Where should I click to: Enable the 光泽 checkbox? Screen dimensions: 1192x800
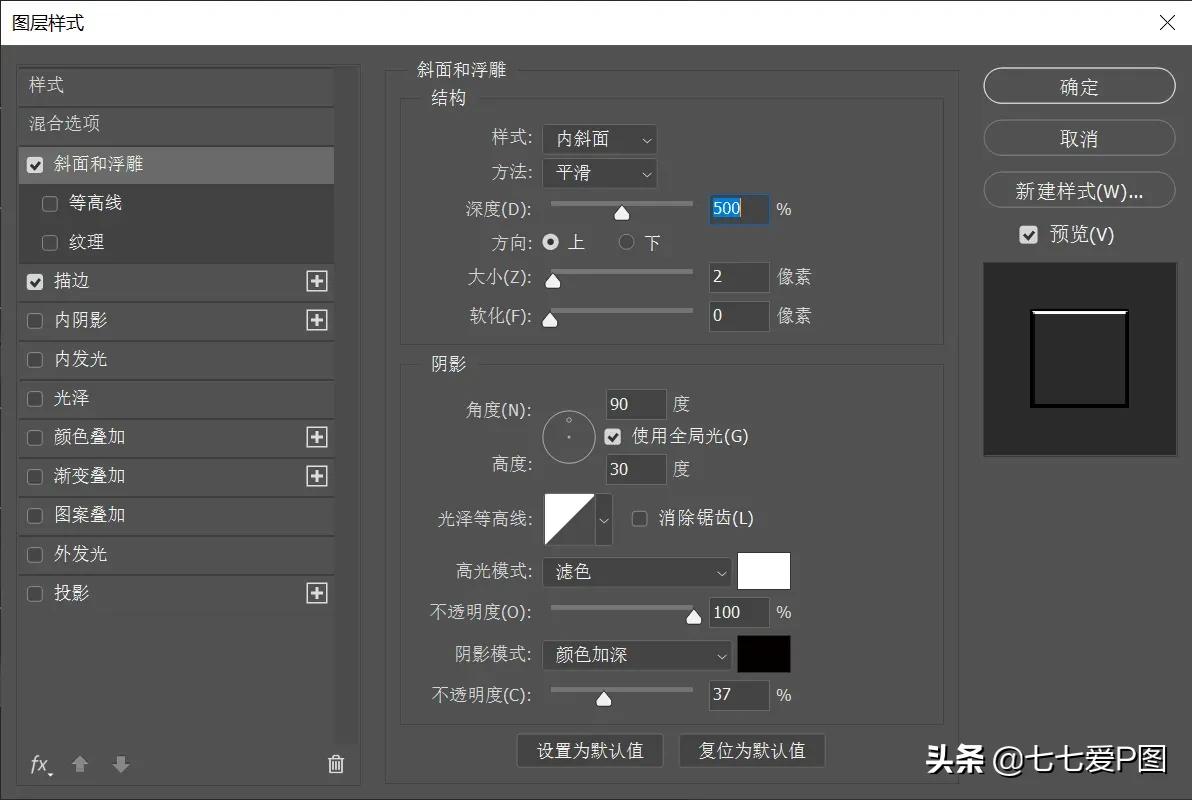[35, 398]
